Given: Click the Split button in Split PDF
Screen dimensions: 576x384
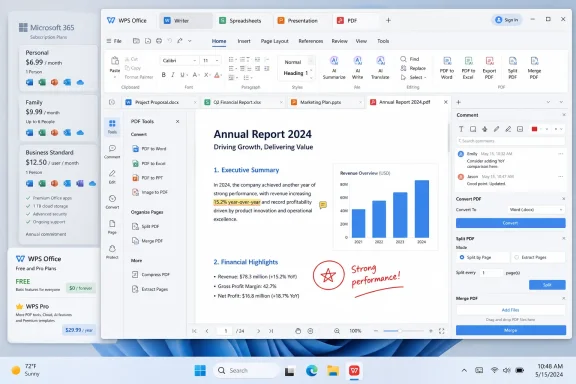Looking at the screenshot, I should click(x=547, y=285).
